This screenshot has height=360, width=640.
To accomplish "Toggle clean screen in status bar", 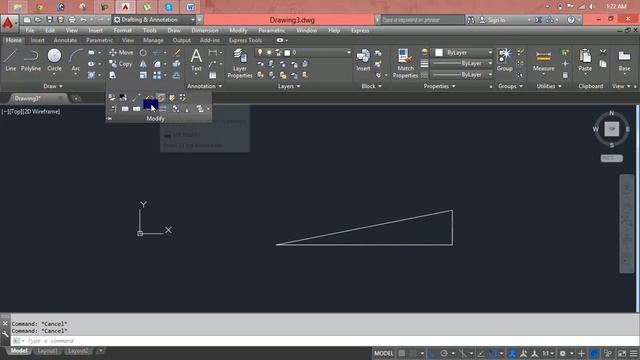I will pyautogui.click(x=622, y=353).
